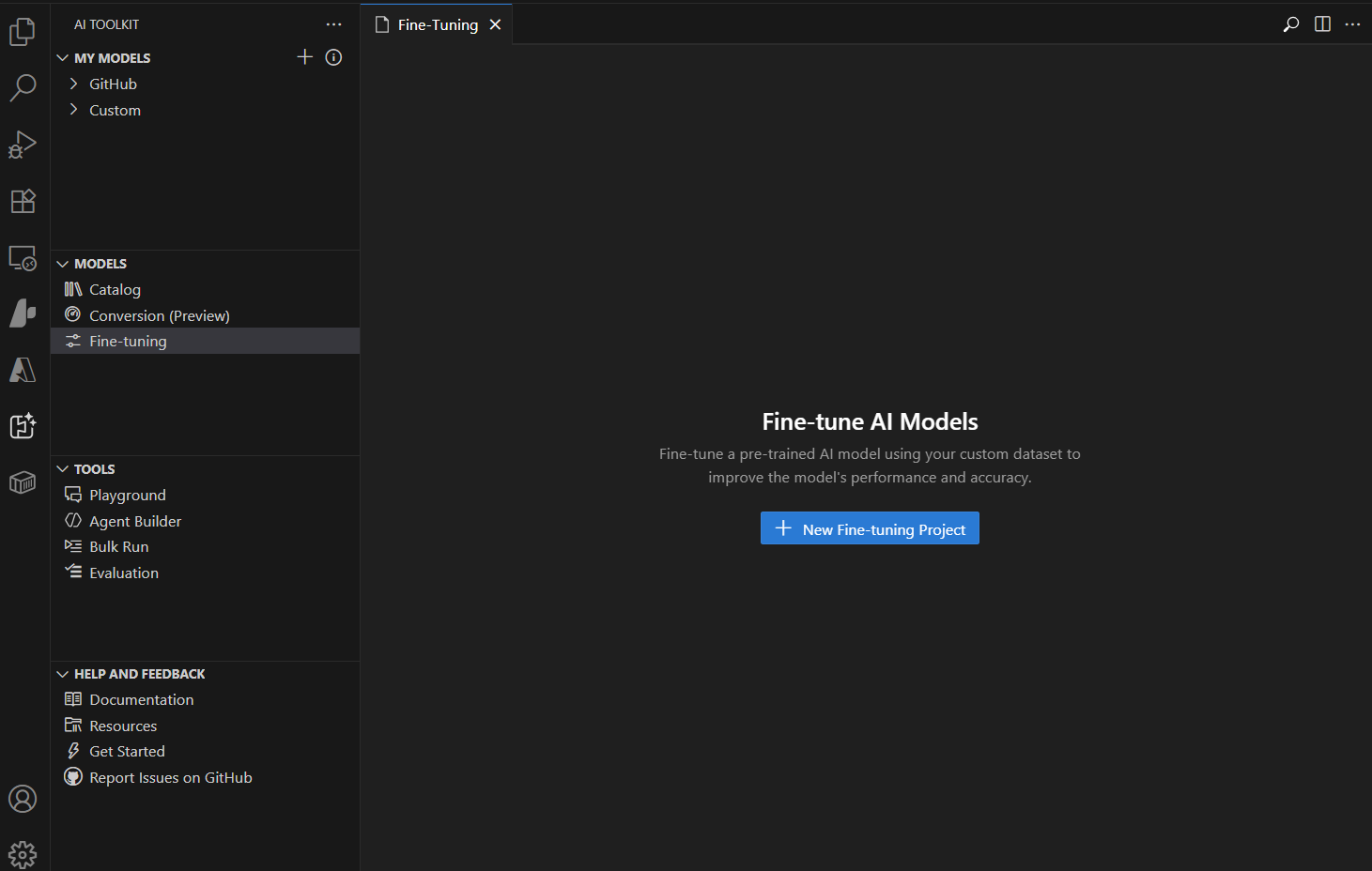Add a new model with the plus icon
This screenshot has height=871, width=1372.
pos(304,56)
